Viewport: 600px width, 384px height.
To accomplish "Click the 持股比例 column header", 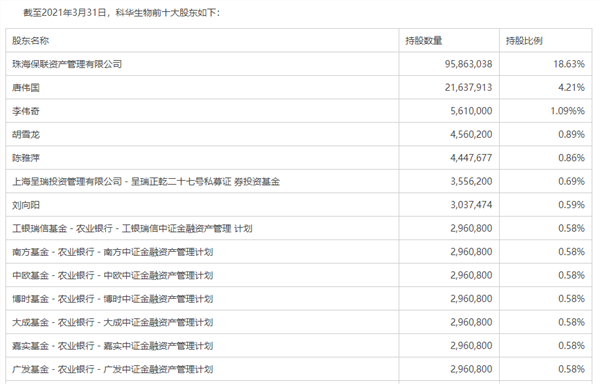I will point(524,41).
